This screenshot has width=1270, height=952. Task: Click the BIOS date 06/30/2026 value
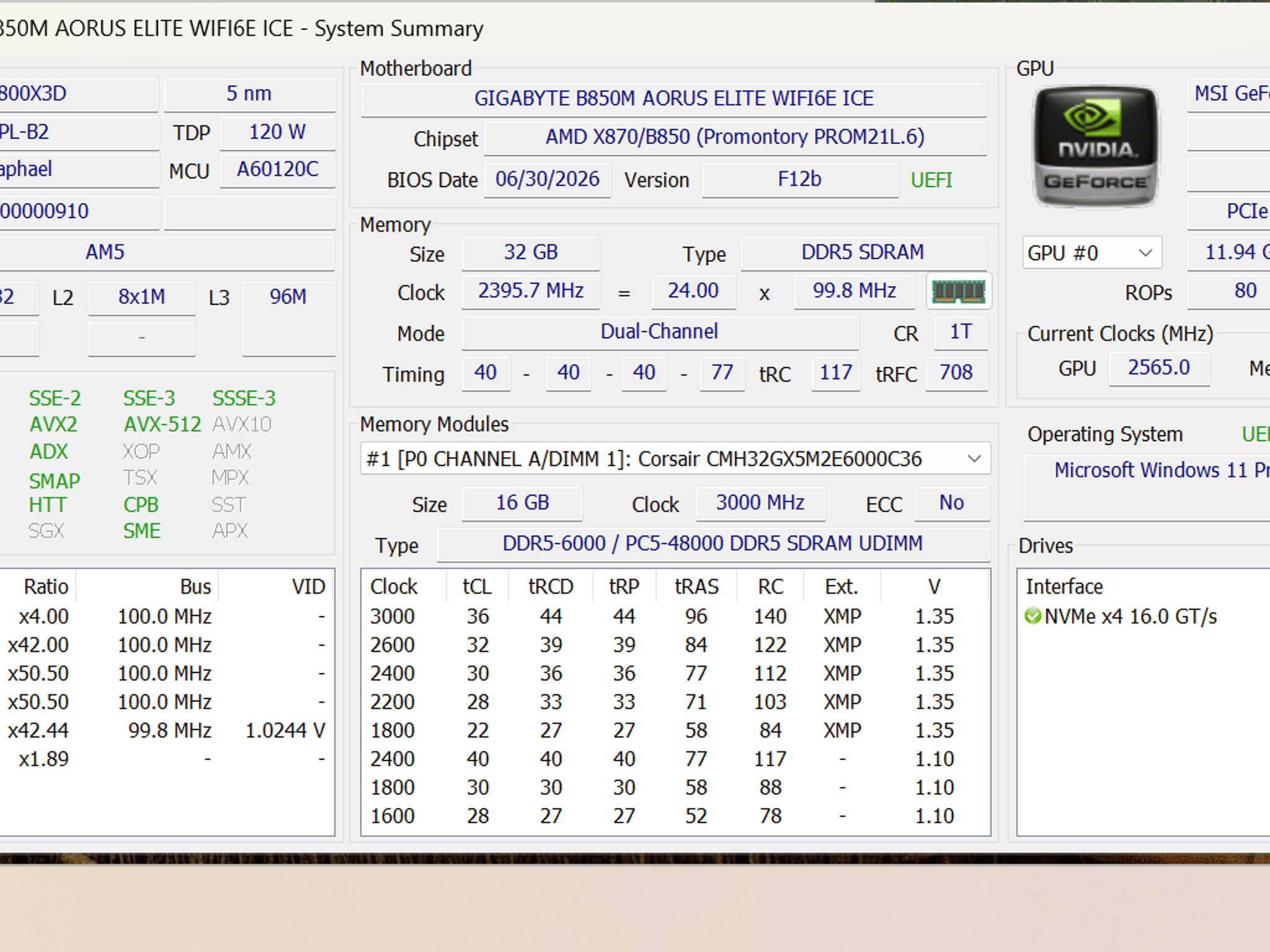pyautogui.click(x=548, y=180)
